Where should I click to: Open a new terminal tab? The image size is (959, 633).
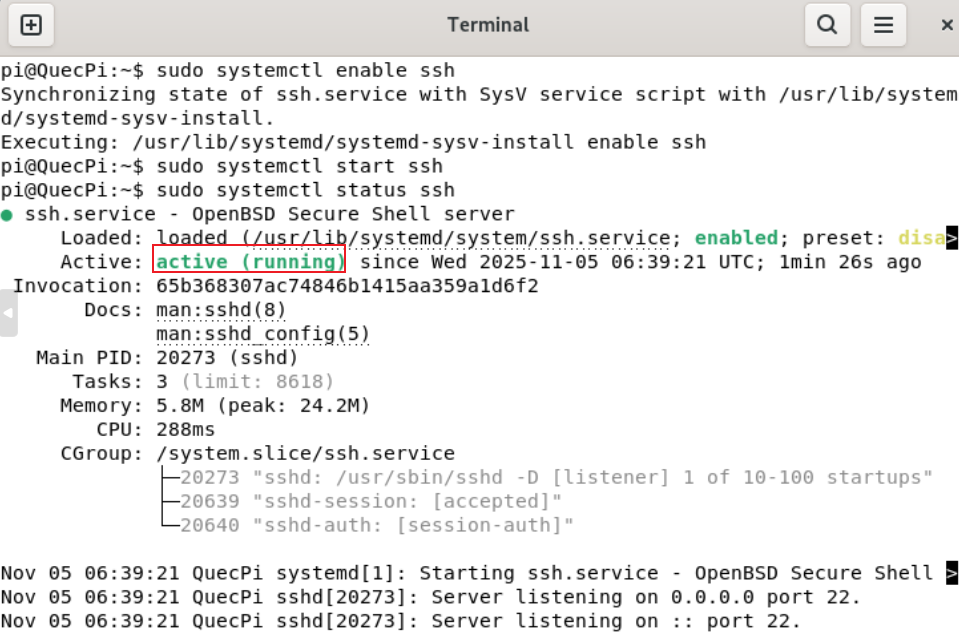point(31,25)
